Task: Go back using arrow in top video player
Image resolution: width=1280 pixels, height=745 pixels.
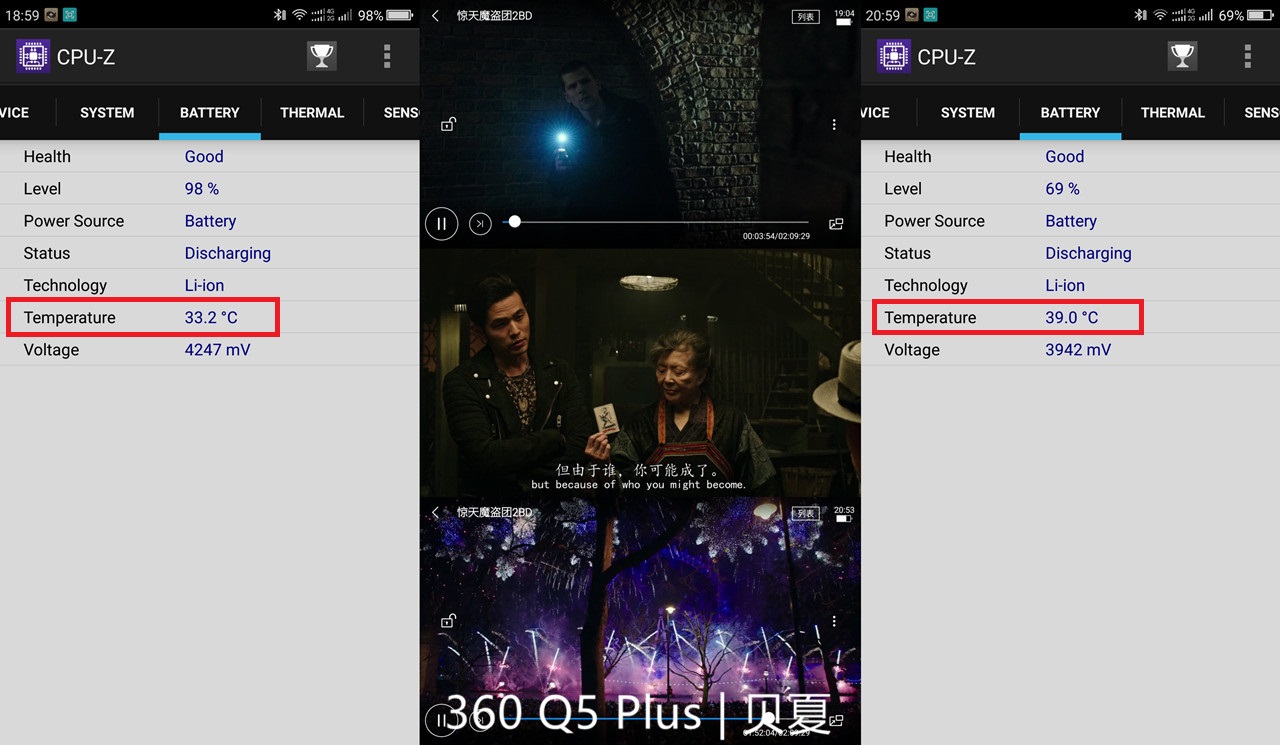Action: [435, 16]
